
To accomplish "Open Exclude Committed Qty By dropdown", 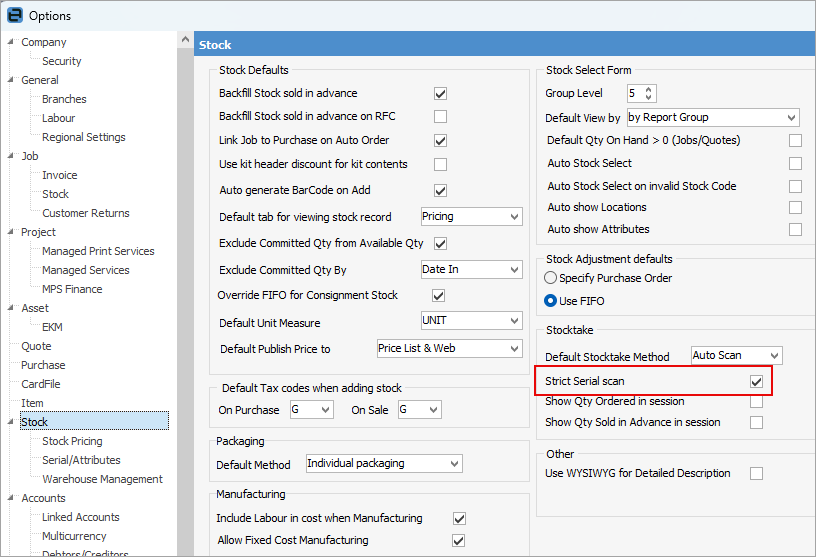I will 471,270.
